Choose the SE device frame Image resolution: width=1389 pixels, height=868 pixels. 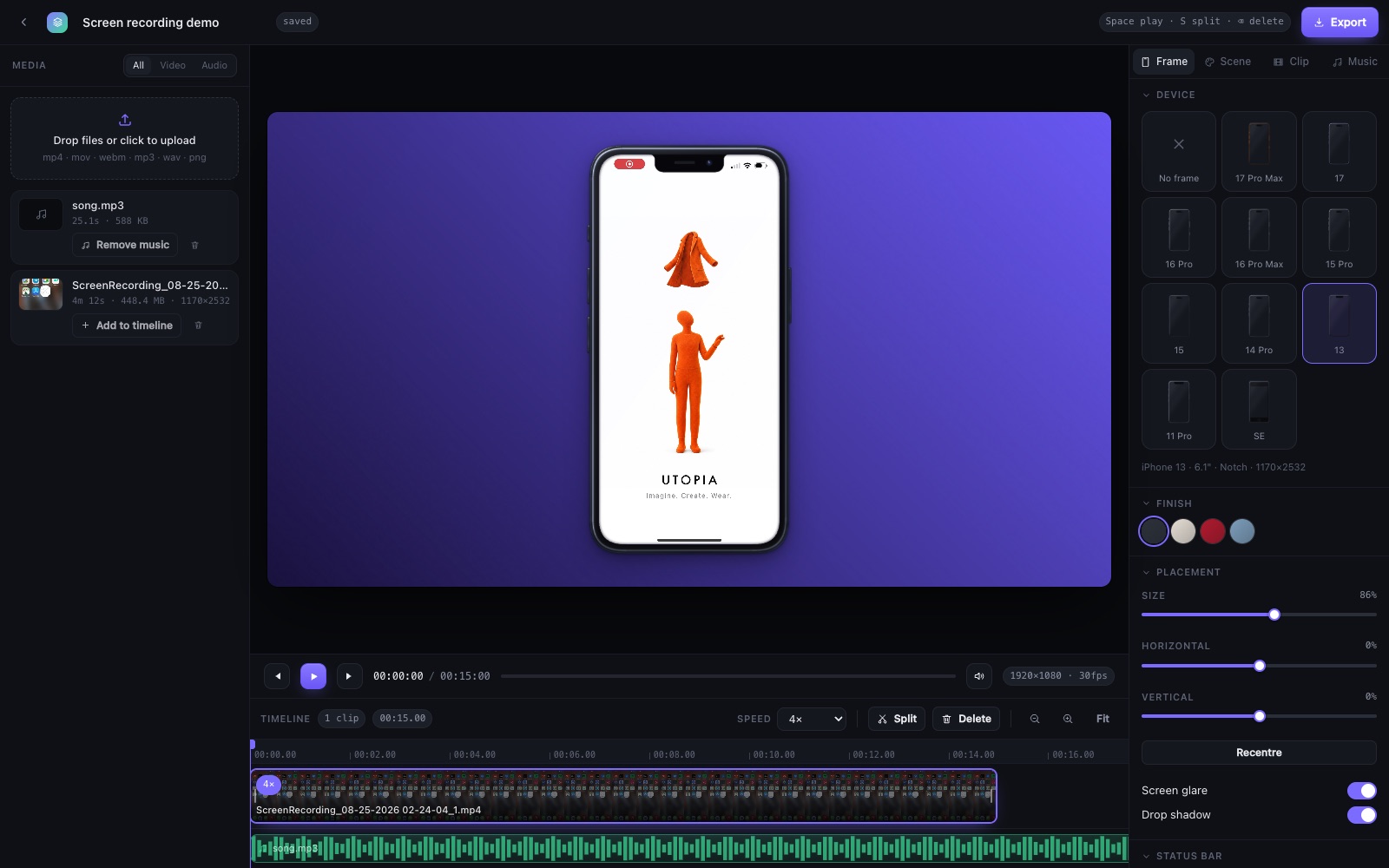pos(1259,409)
